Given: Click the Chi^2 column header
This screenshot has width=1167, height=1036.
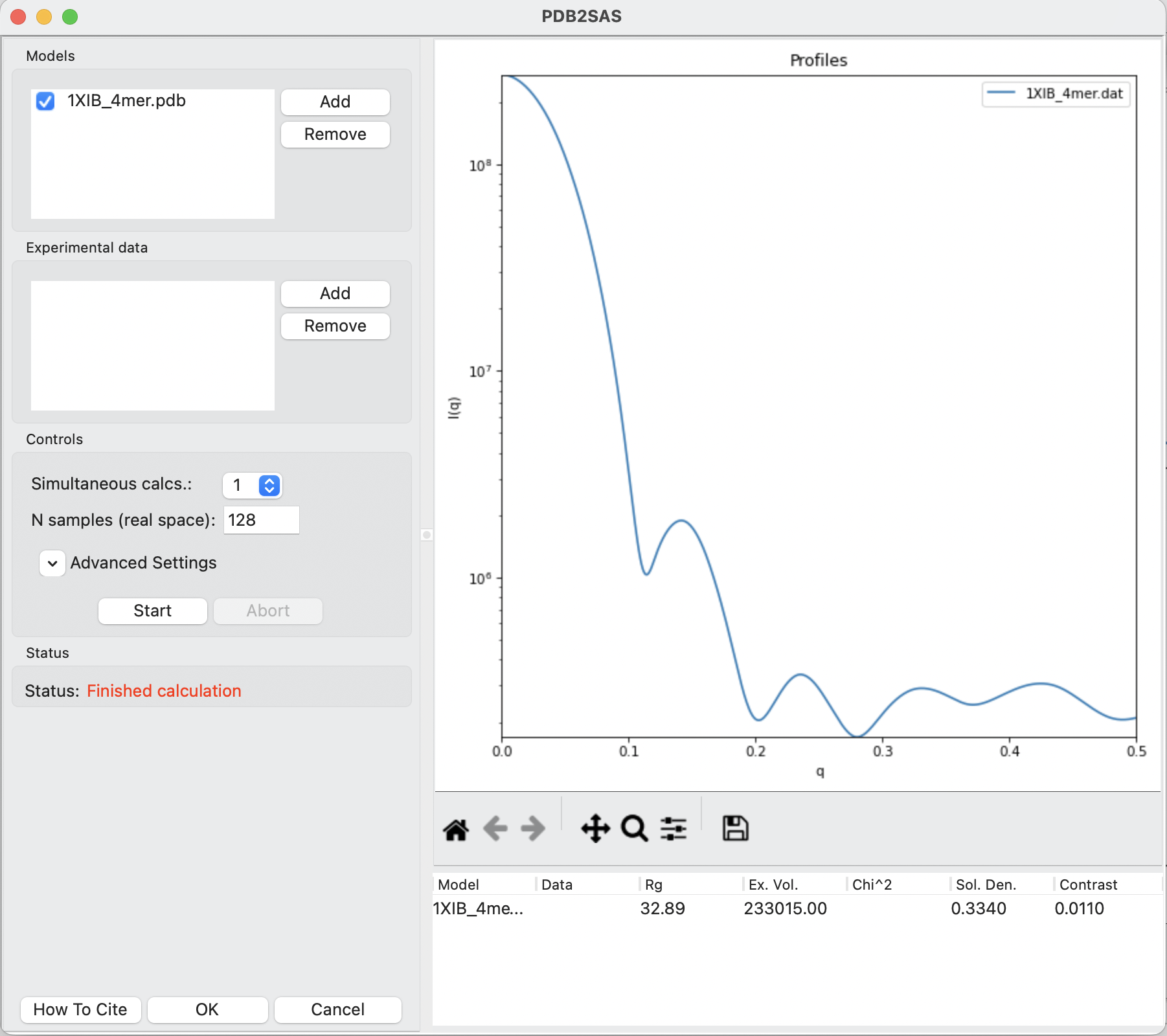Looking at the screenshot, I should coord(899,884).
